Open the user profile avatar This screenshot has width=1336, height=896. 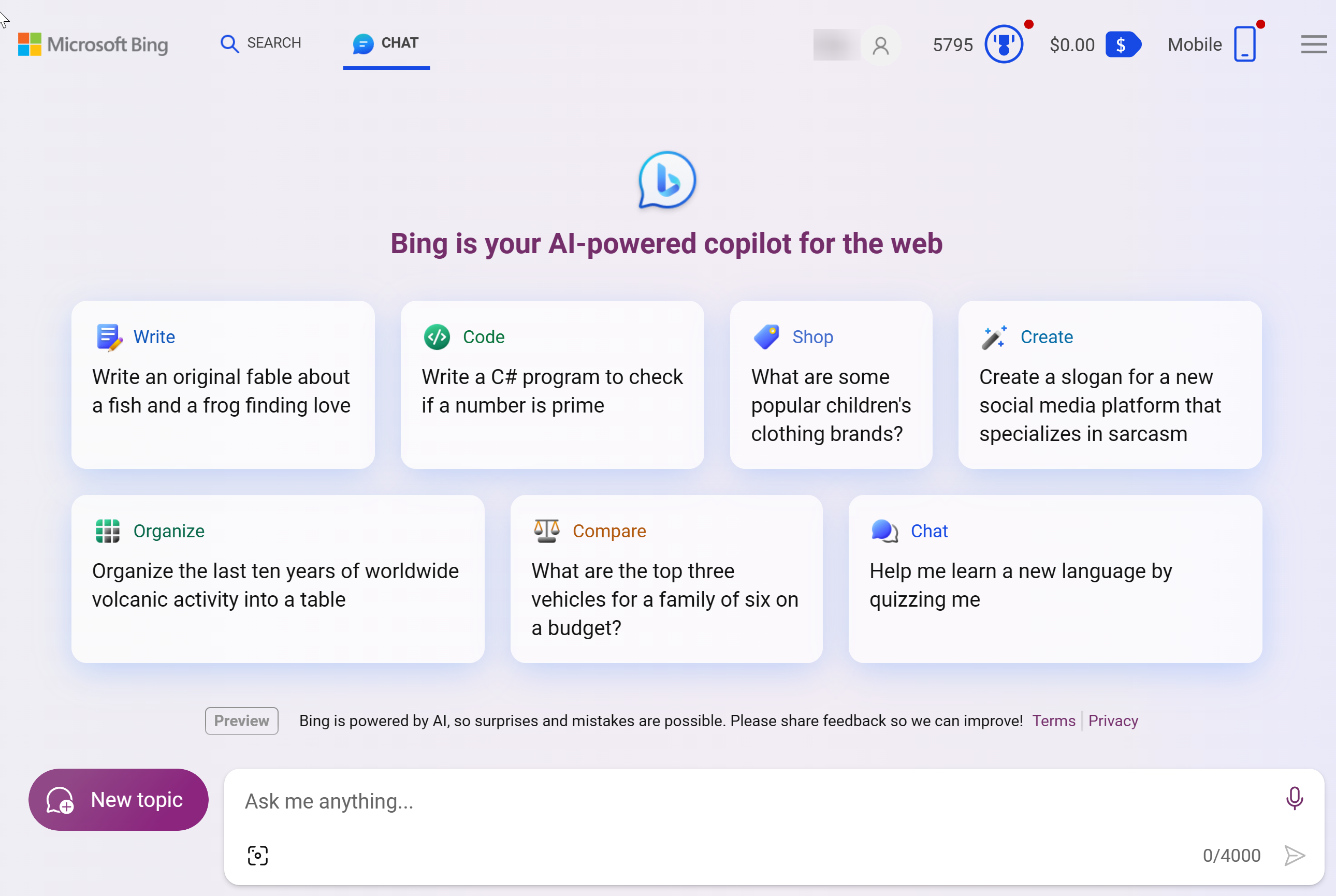click(x=881, y=45)
